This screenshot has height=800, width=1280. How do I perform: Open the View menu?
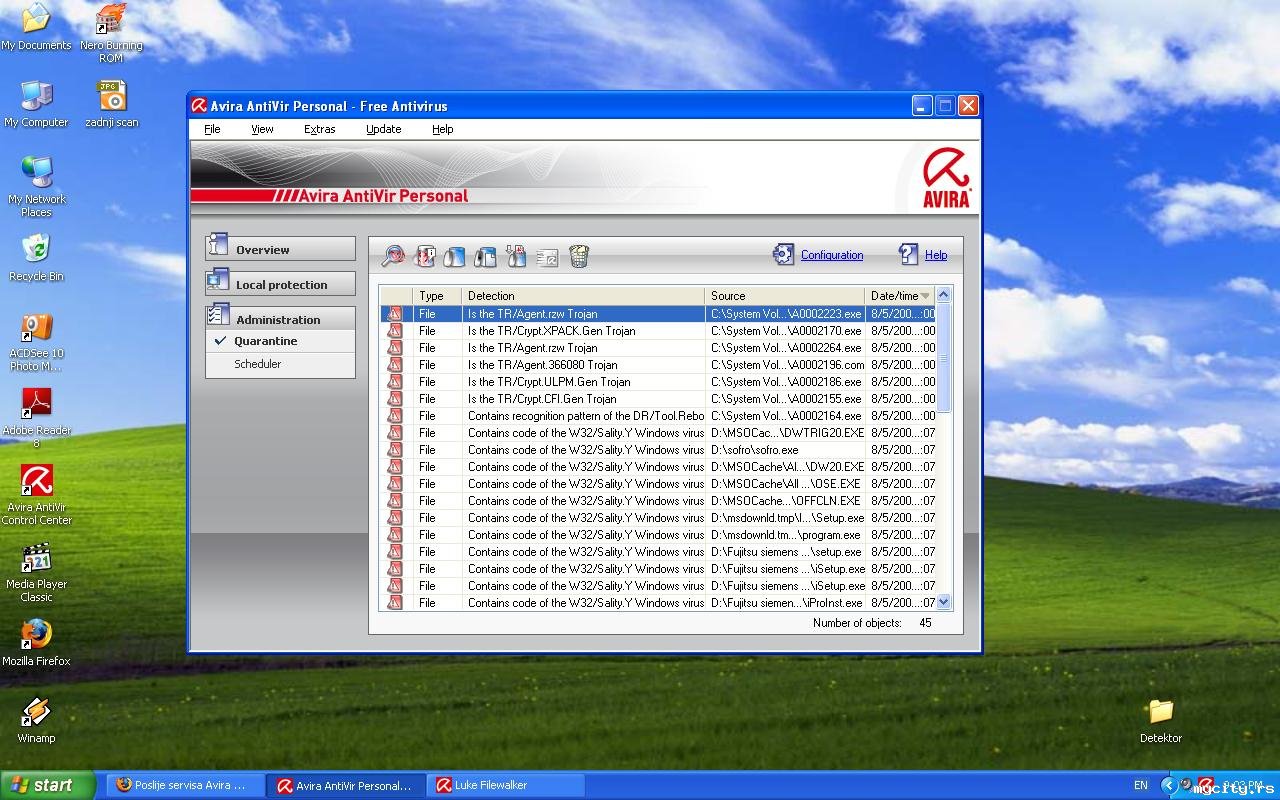point(262,129)
